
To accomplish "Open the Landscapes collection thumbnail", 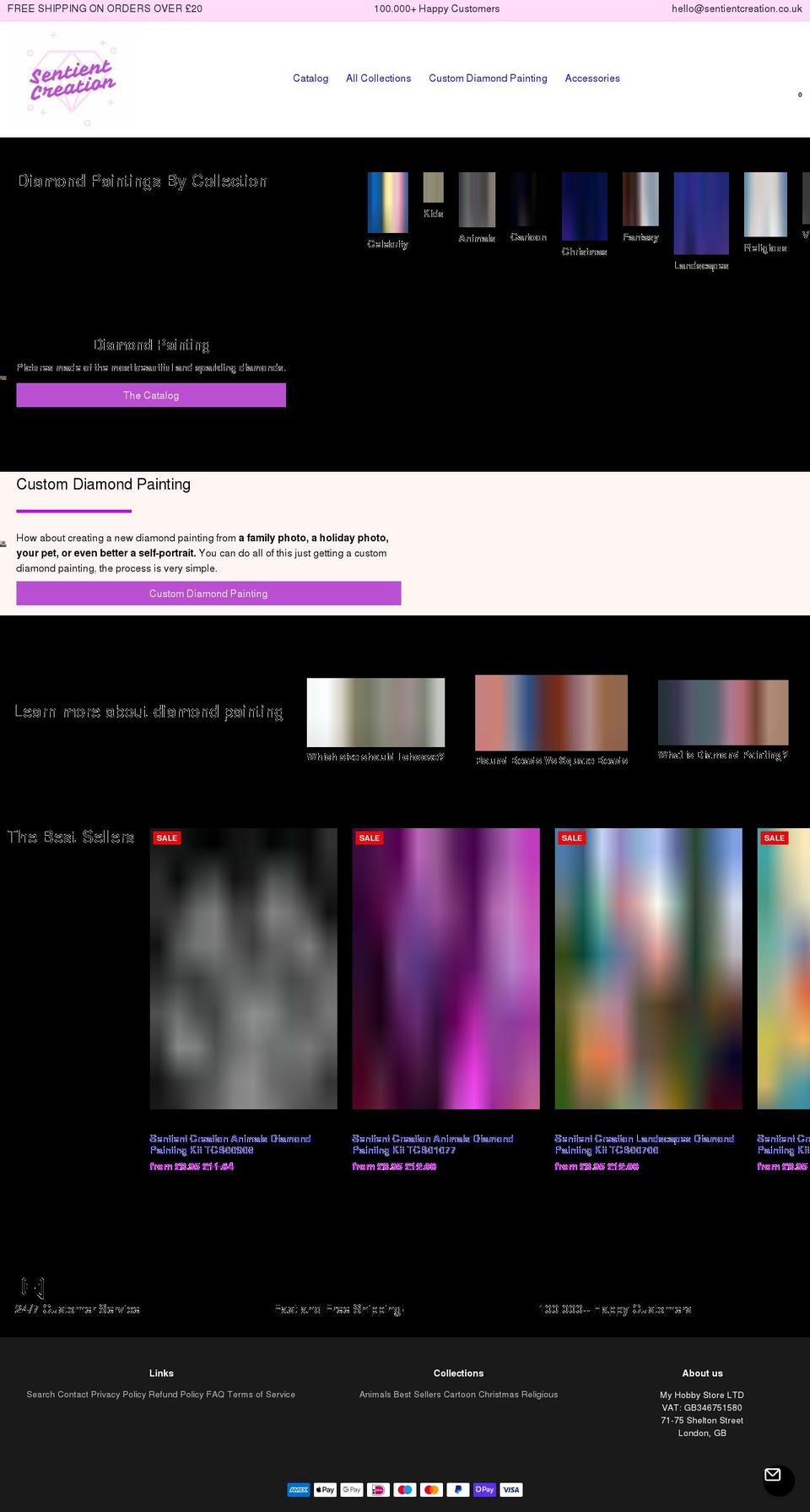I will click(x=701, y=214).
